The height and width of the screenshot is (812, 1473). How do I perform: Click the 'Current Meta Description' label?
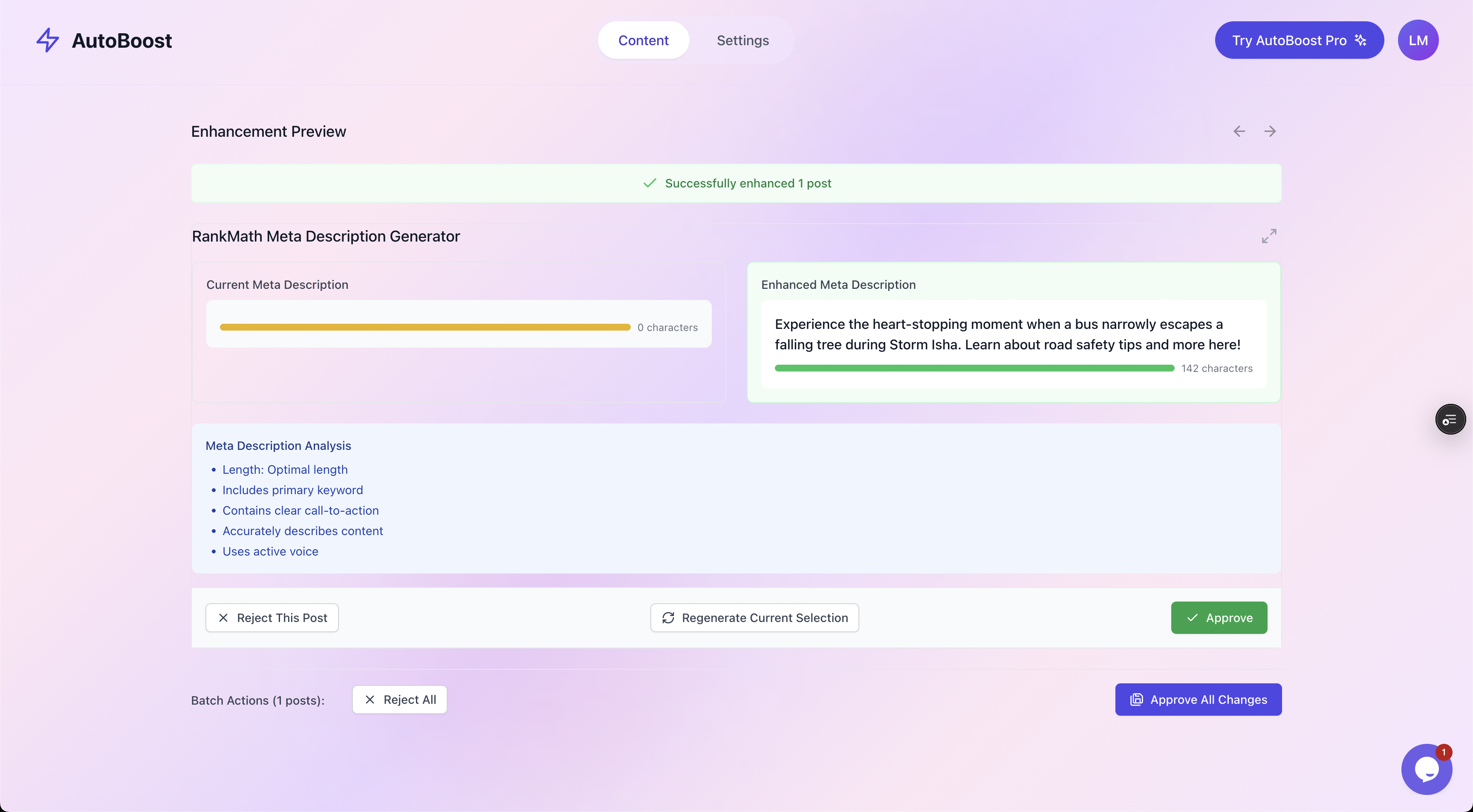(x=277, y=285)
